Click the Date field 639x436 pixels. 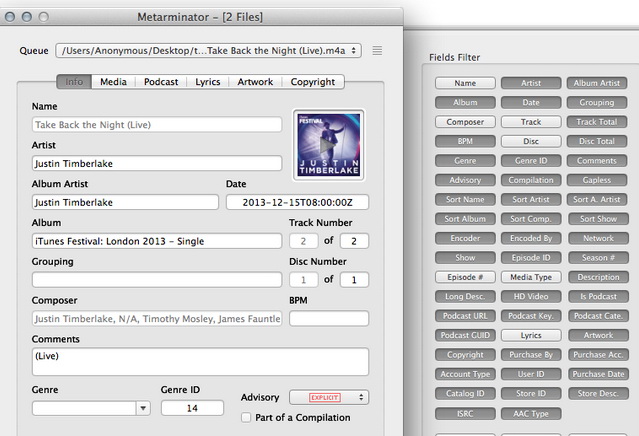297,202
